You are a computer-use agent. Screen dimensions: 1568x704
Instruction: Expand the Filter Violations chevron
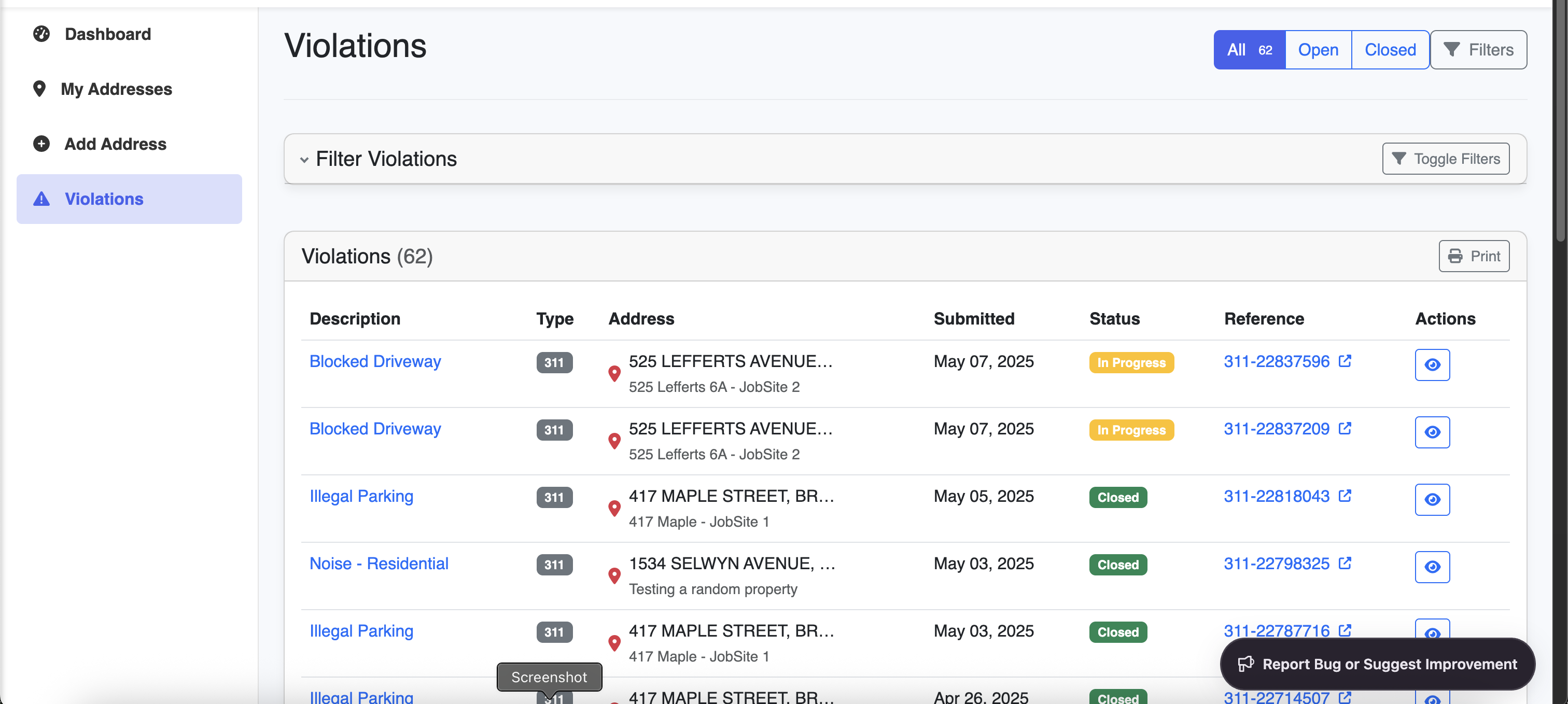(x=304, y=160)
